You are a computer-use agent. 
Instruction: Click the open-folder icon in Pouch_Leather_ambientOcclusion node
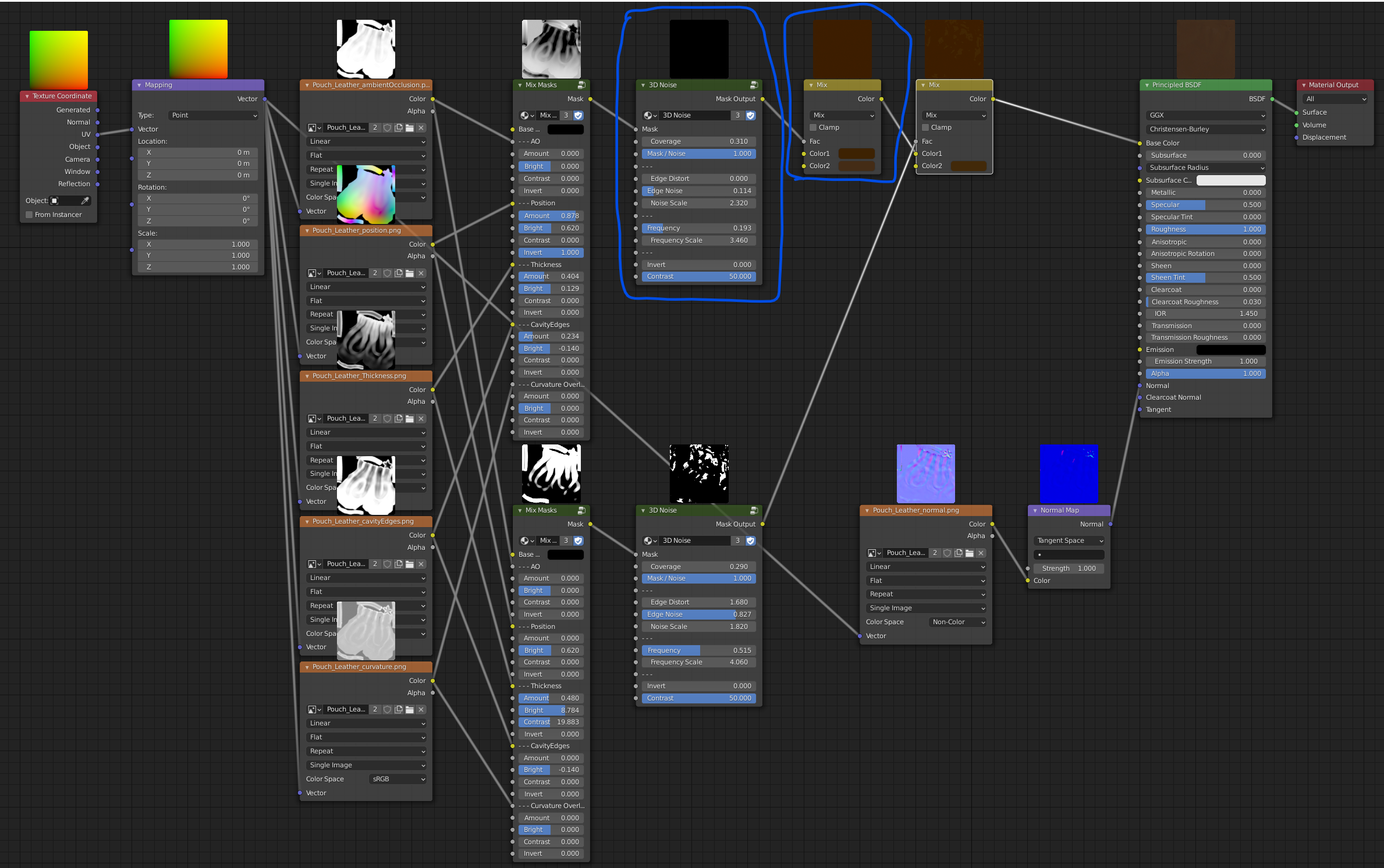[x=410, y=128]
